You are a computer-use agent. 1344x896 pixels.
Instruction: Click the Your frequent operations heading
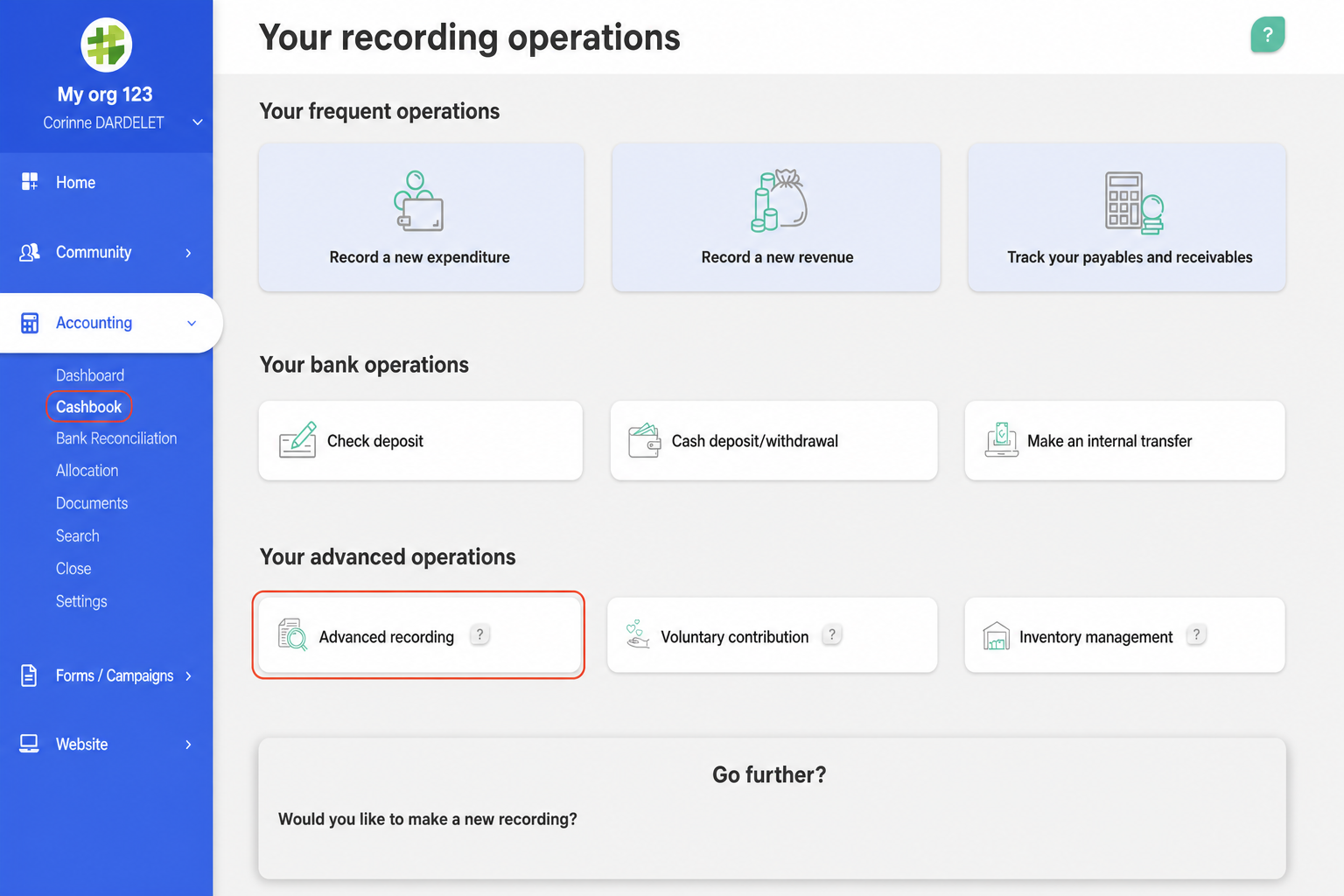[x=380, y=111]
